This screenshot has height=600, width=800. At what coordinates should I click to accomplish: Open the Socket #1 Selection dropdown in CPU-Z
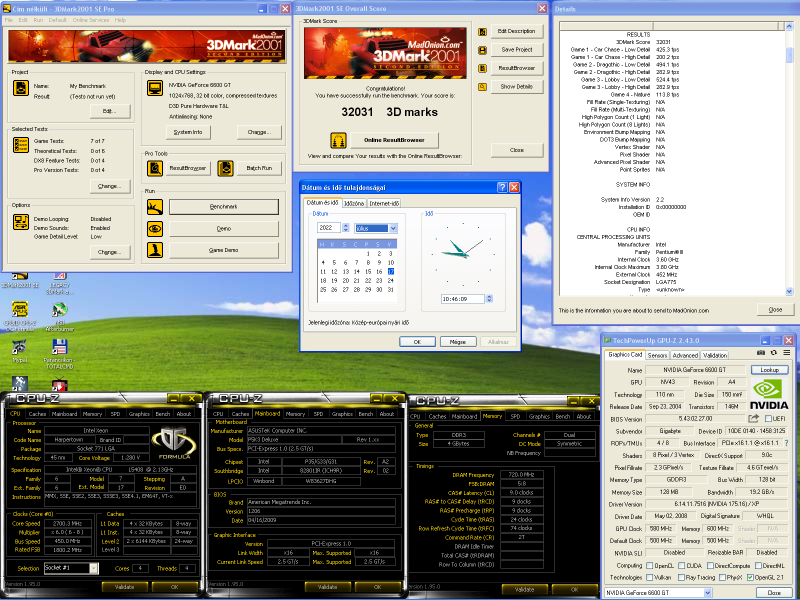[x=93, y=568]
